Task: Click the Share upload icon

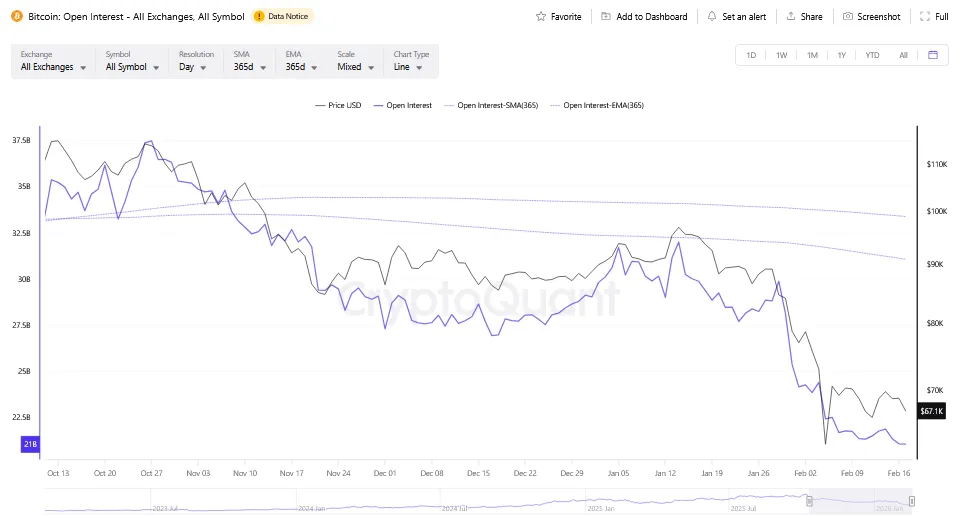Action: [791, 17]
